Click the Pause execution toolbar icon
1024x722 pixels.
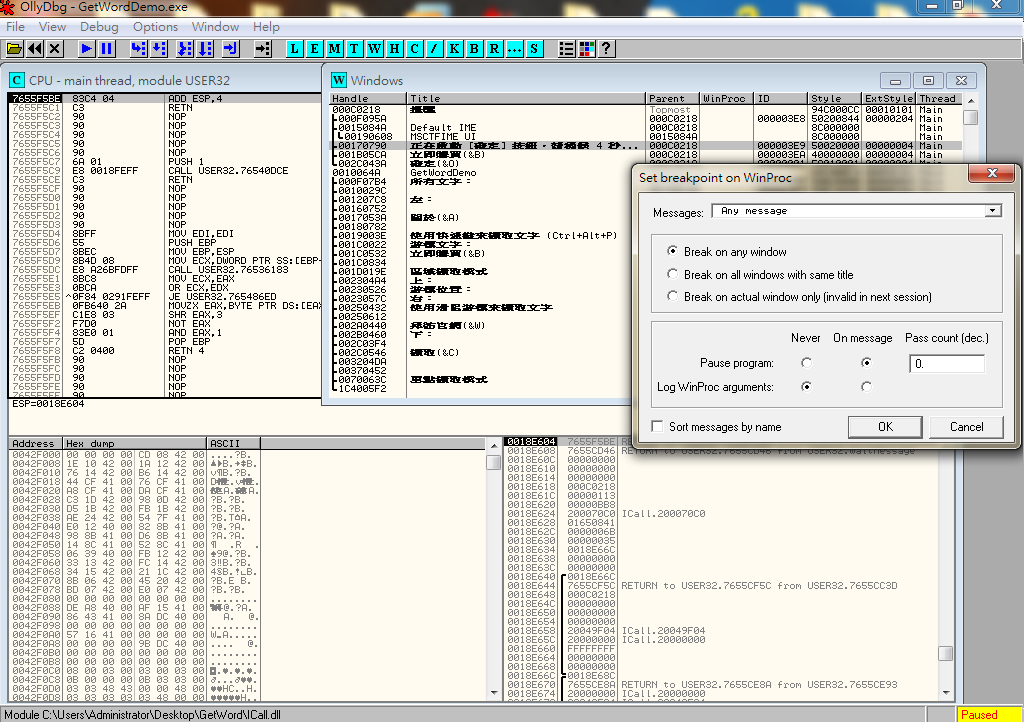(107, 48)
